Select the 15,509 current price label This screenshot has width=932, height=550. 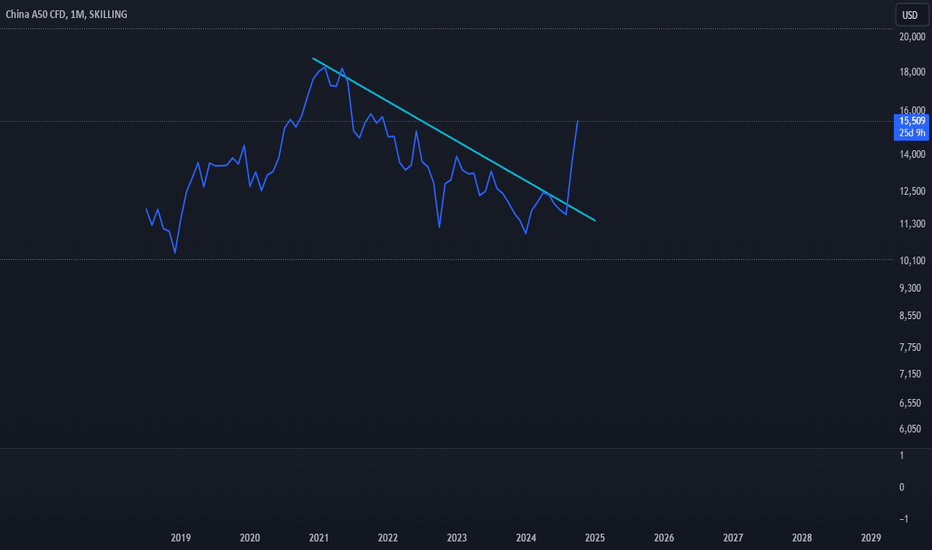pyautogui.click(x=912, y=121)
